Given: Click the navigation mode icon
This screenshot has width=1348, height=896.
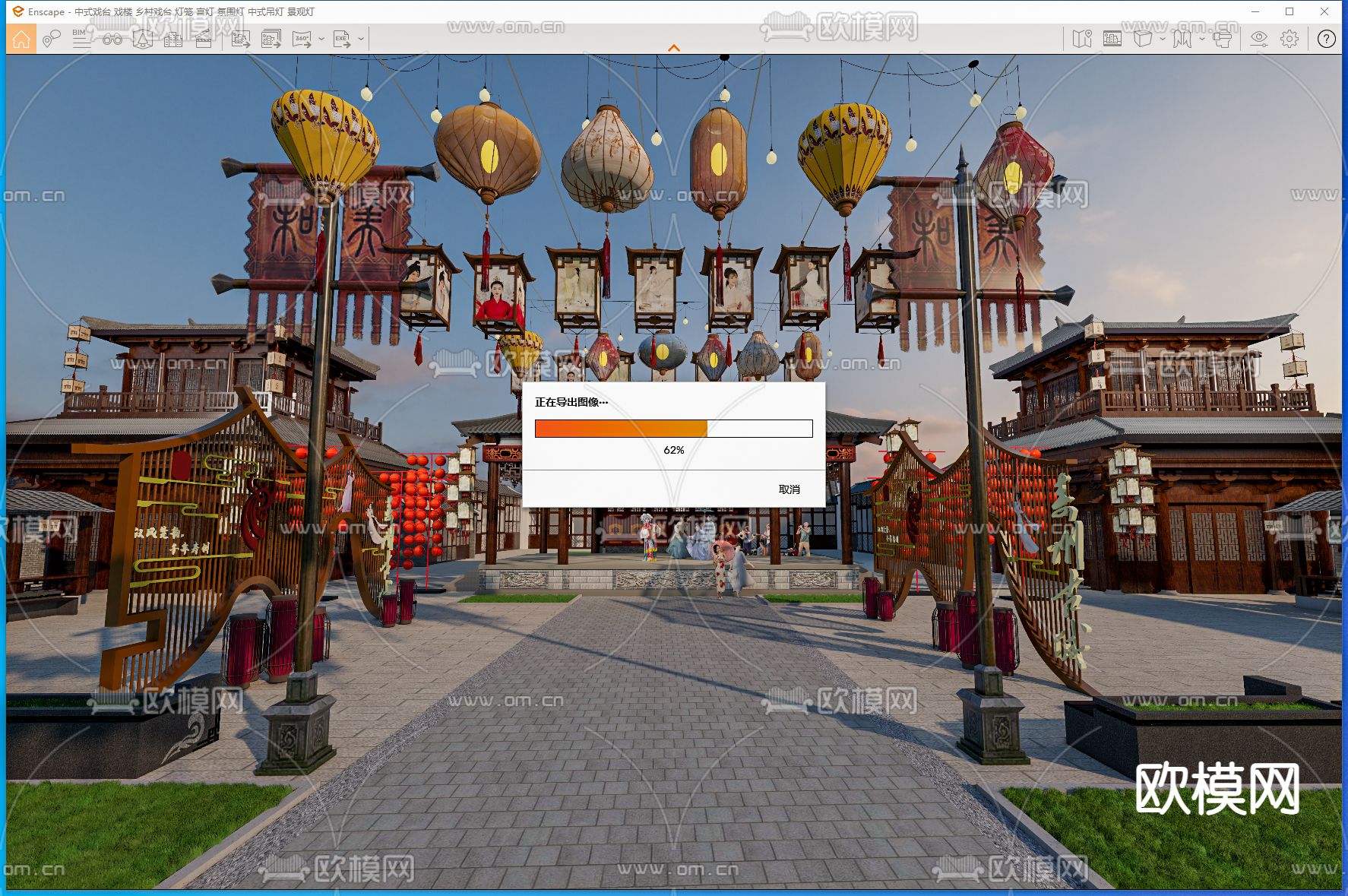Looking at the screenshot, I should point(1182,39).
